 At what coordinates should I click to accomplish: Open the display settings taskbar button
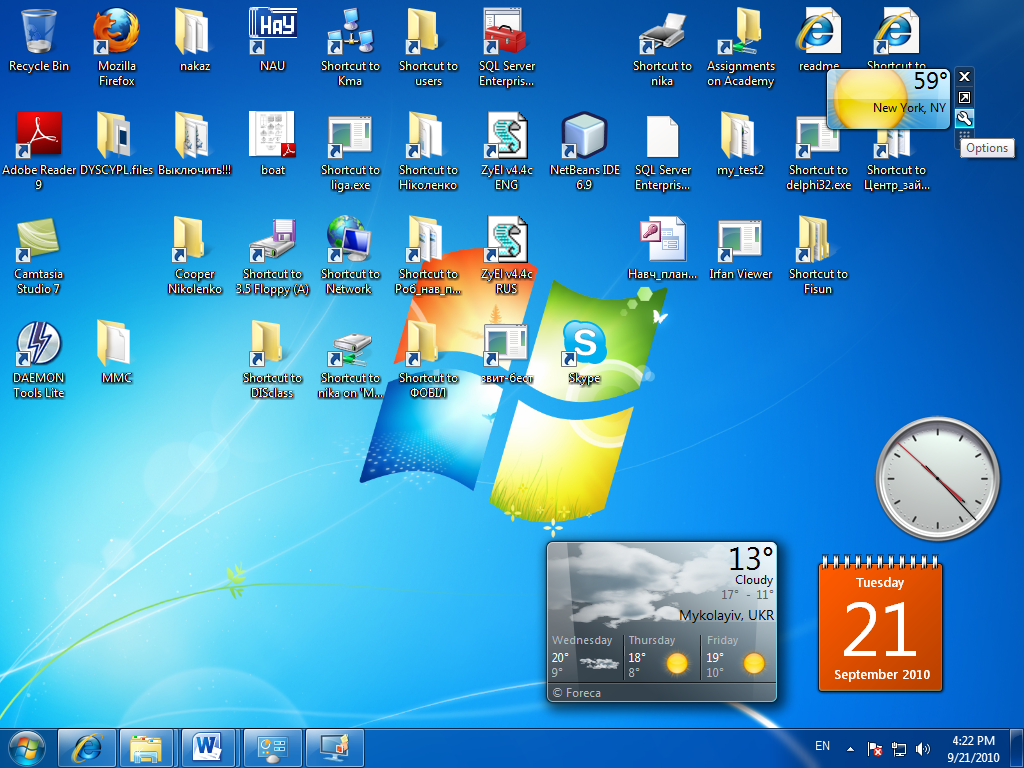(334, 748)
